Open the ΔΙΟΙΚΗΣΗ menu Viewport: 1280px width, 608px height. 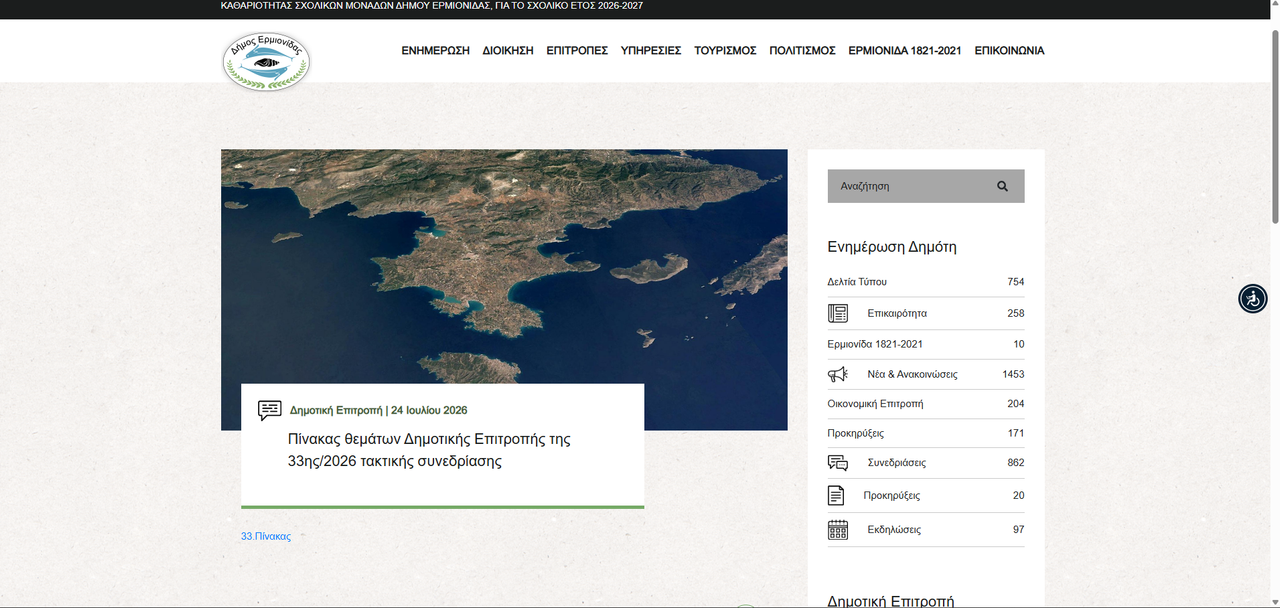508,50
